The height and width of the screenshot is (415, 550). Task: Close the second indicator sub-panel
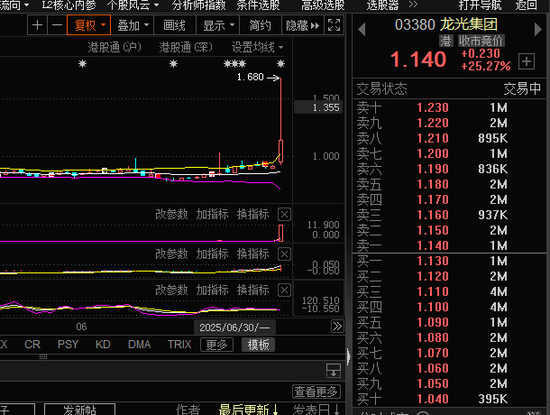(x=284, y=254)
